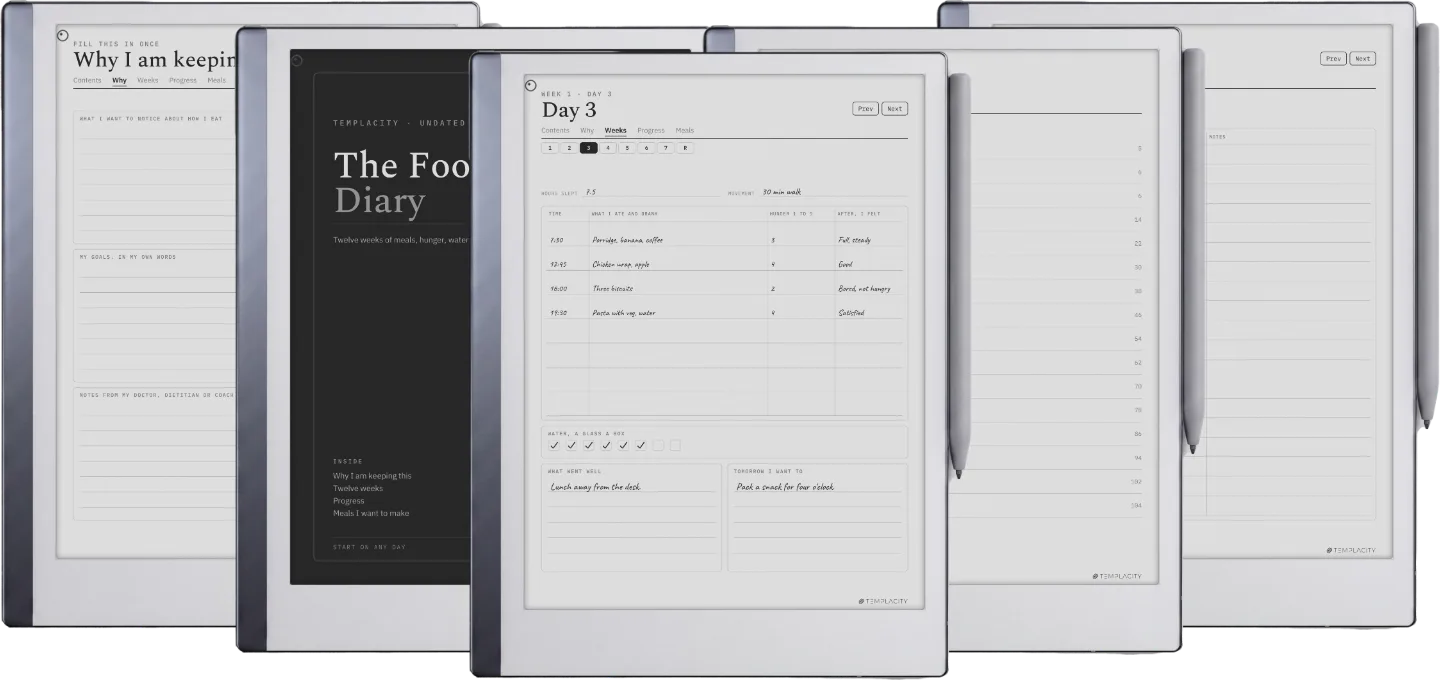Tick the seventh water glass box
The image size is (1440, 681).
658,445
